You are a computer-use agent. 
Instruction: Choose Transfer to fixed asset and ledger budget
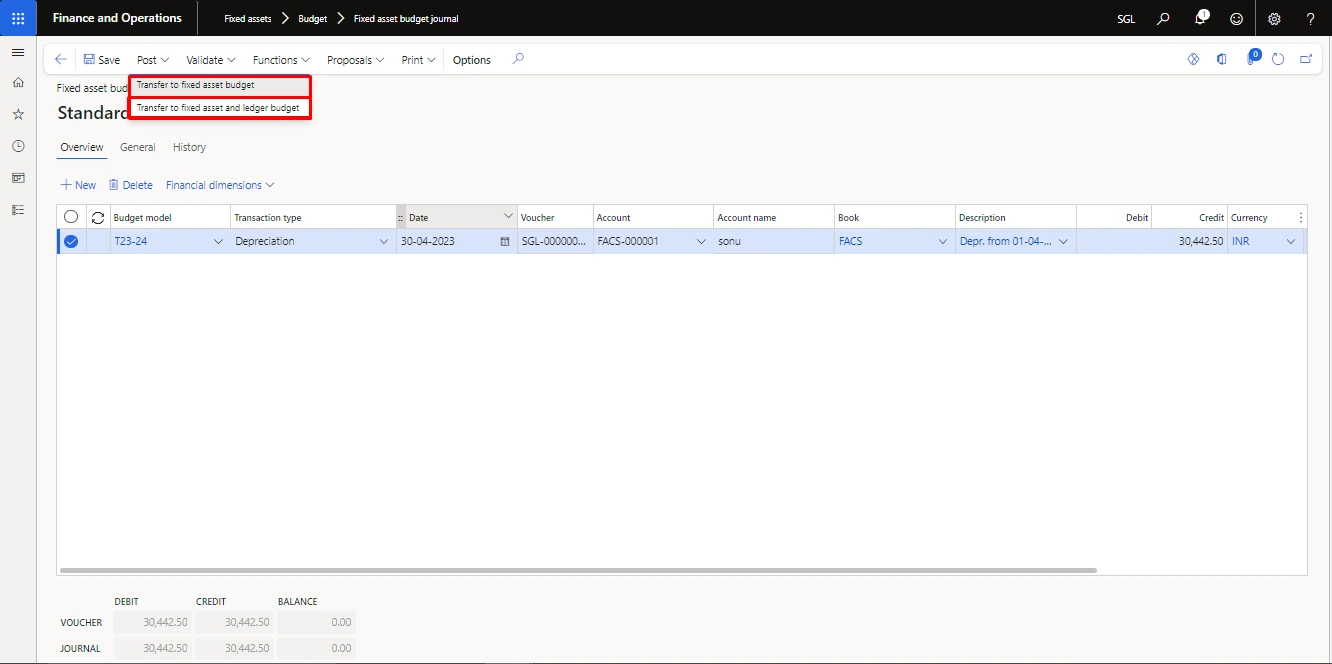(220, 108)
